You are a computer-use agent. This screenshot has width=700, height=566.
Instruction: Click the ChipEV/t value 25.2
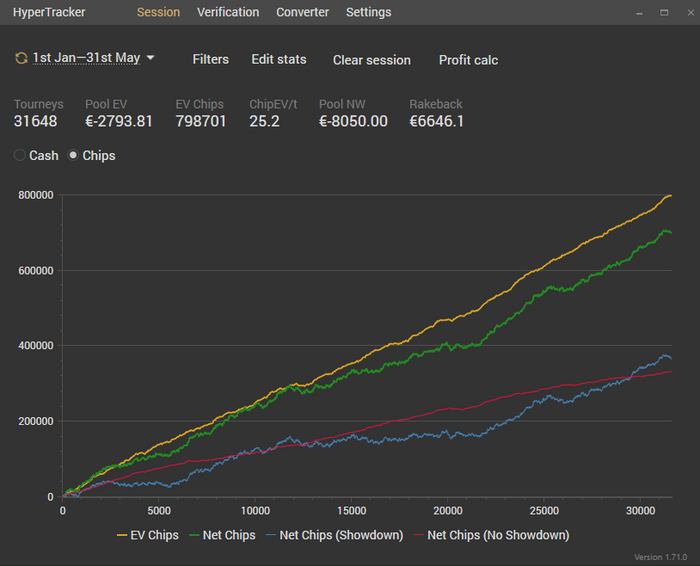pos(265,121)
